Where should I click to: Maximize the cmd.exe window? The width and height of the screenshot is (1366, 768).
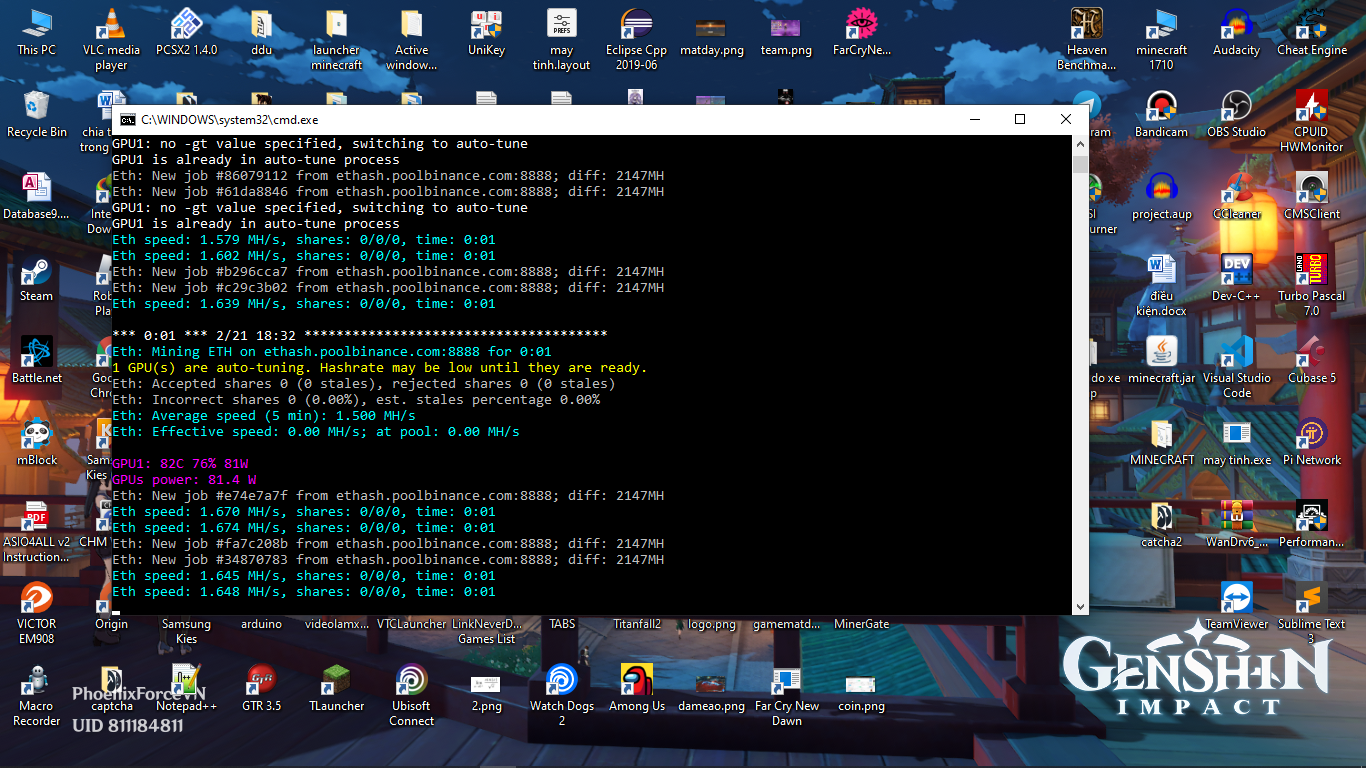[1020, 120]
